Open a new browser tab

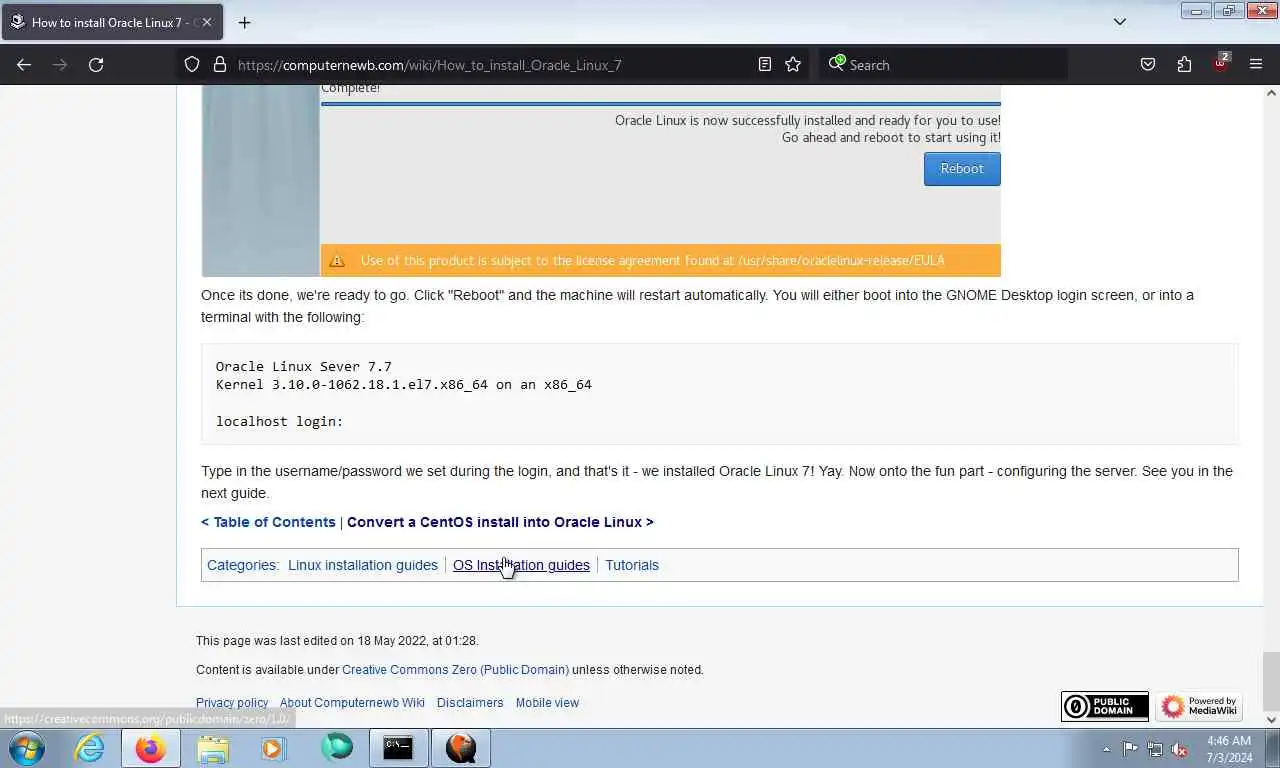tap(244, 22)
